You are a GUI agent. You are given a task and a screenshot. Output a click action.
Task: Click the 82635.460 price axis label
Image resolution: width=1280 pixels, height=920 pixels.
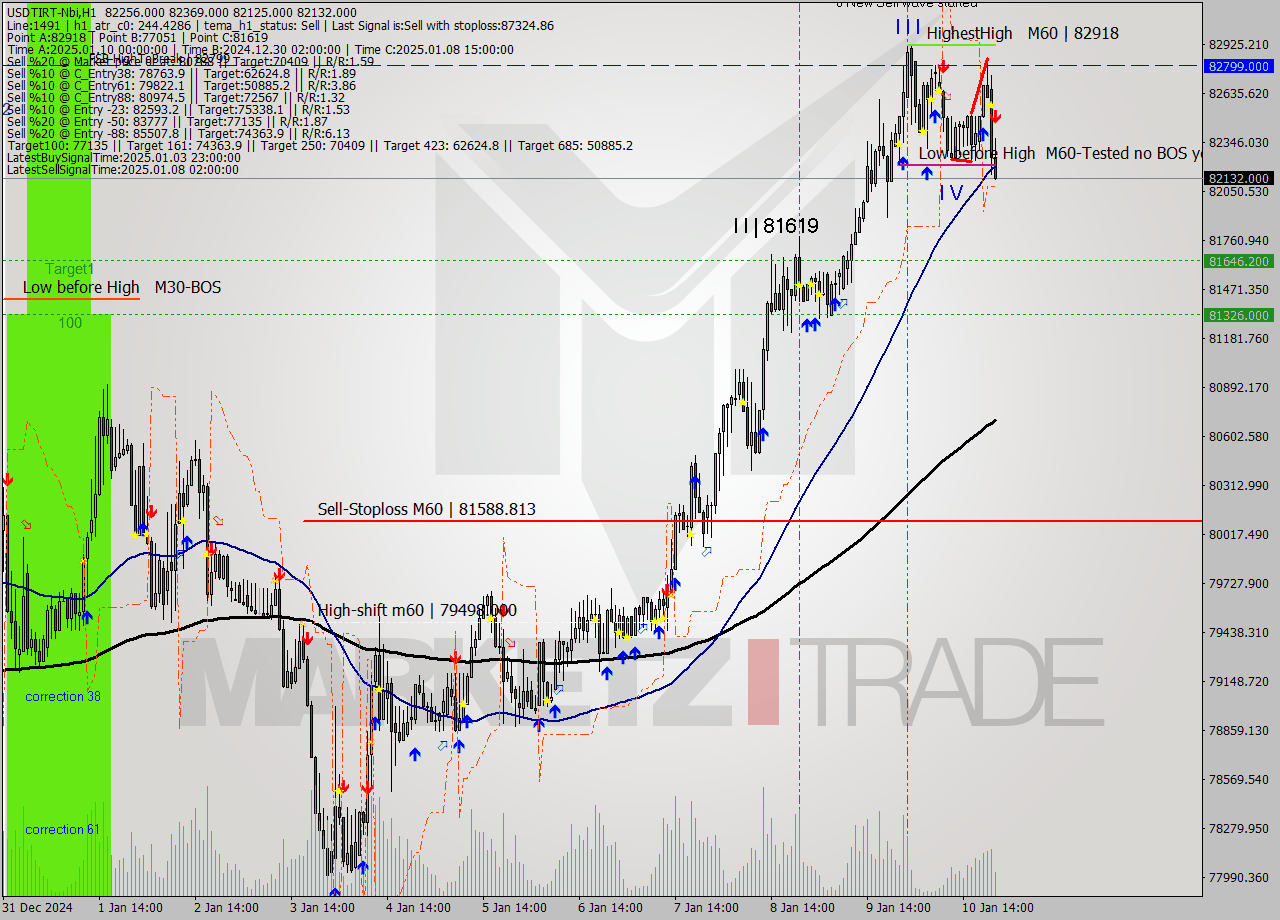click(1239, 93)
